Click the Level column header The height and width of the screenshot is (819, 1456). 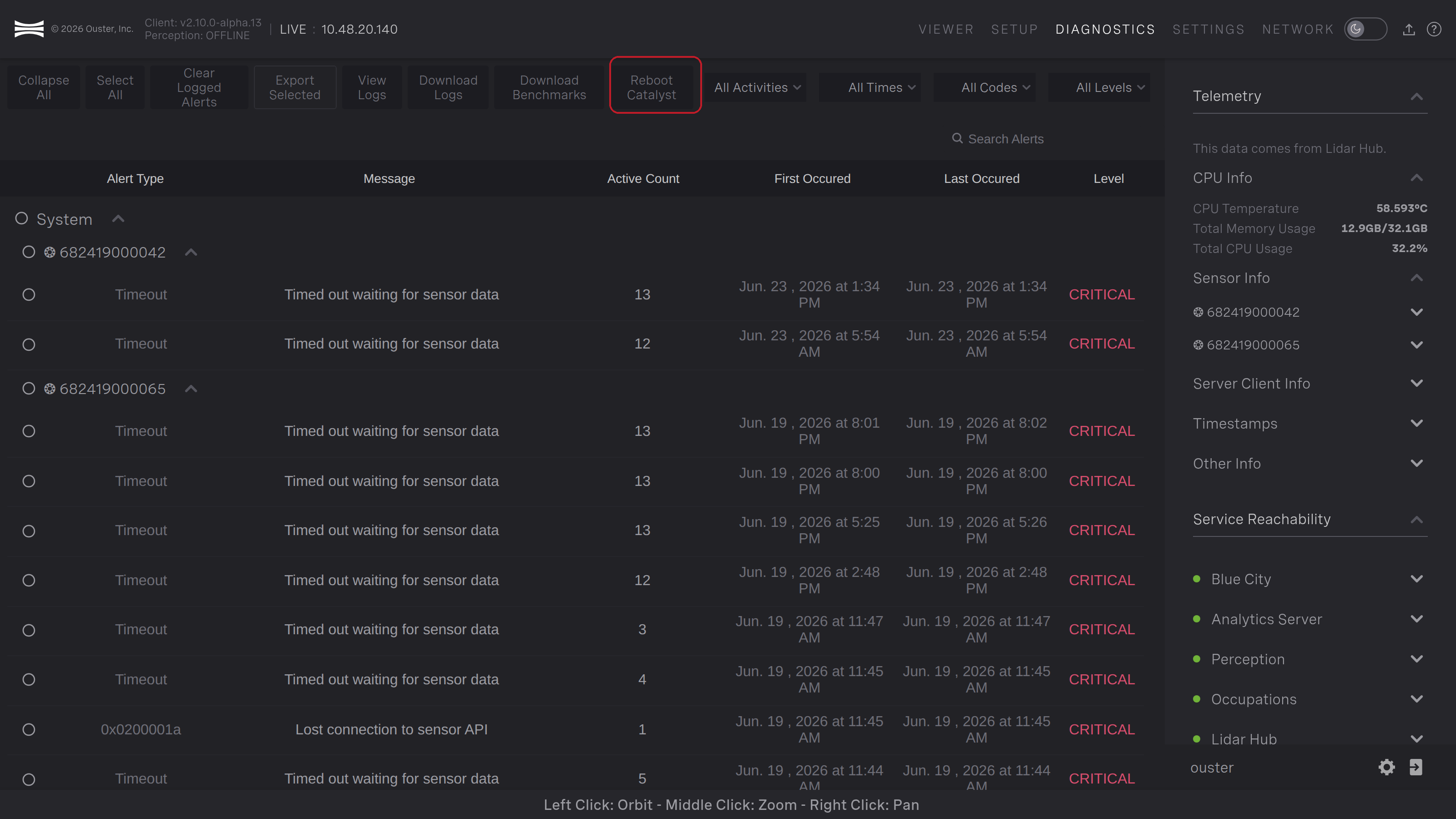click(1108, 179)
